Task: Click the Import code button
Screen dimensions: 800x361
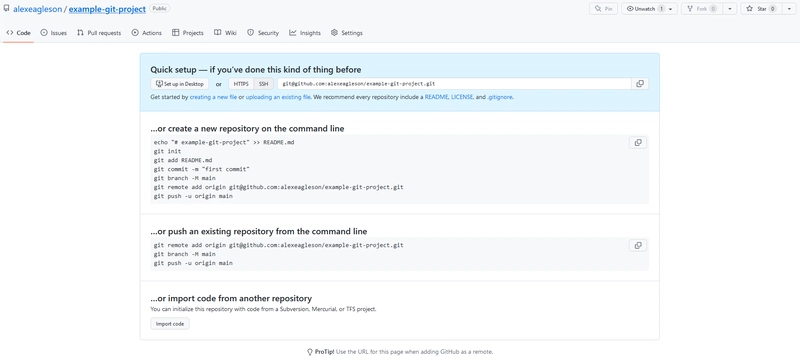Action: tap(170, 324)
